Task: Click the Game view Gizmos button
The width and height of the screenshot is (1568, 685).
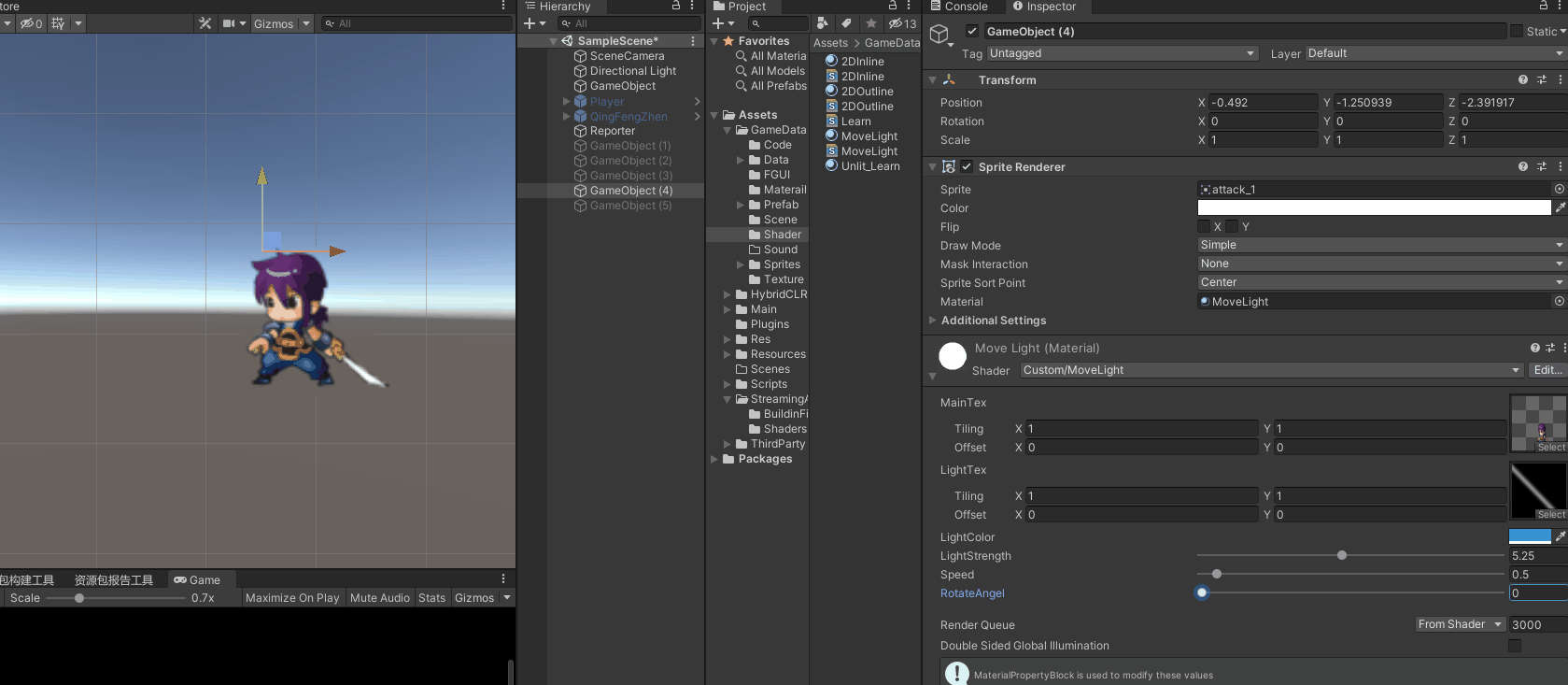Action: point(474,598)
